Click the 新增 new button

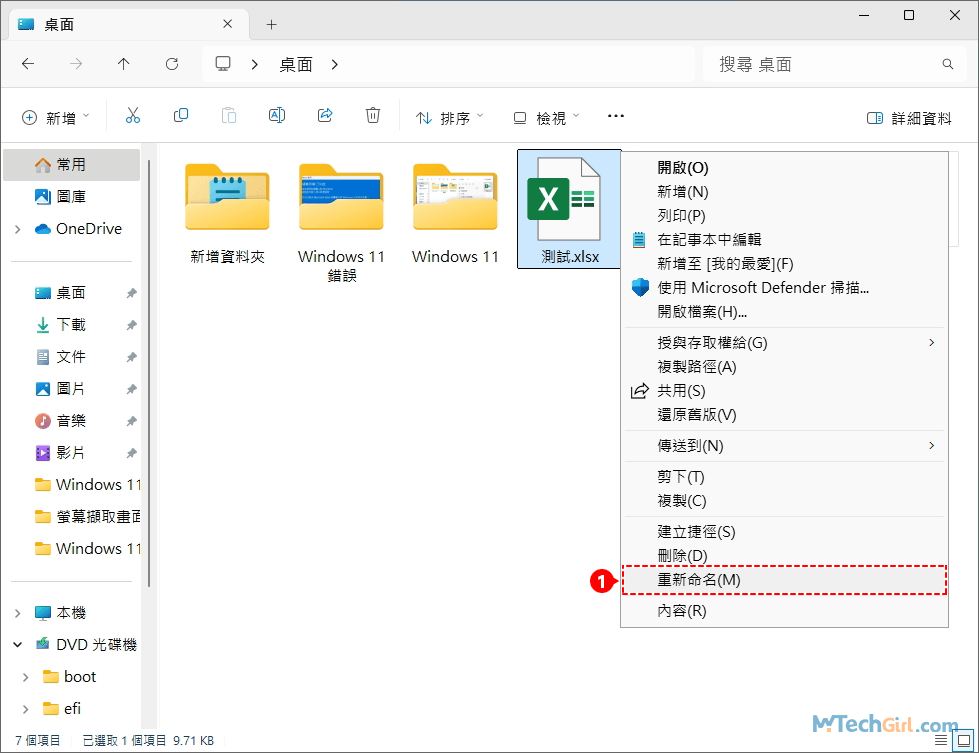[56, 118]
